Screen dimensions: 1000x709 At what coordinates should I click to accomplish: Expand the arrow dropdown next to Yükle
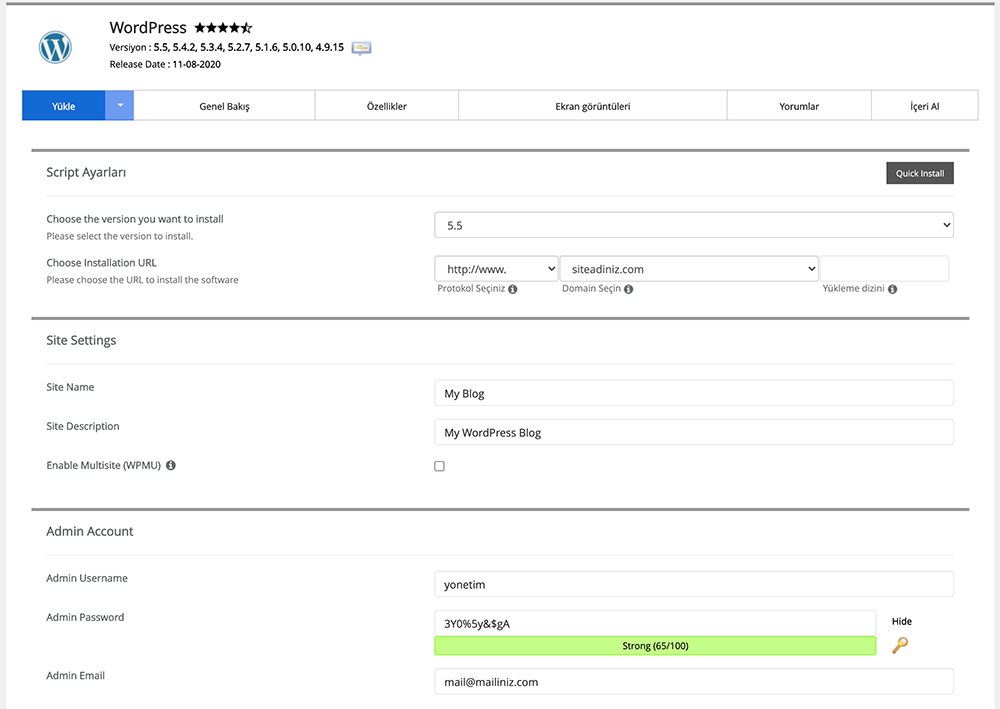click(x=119, y=105)
